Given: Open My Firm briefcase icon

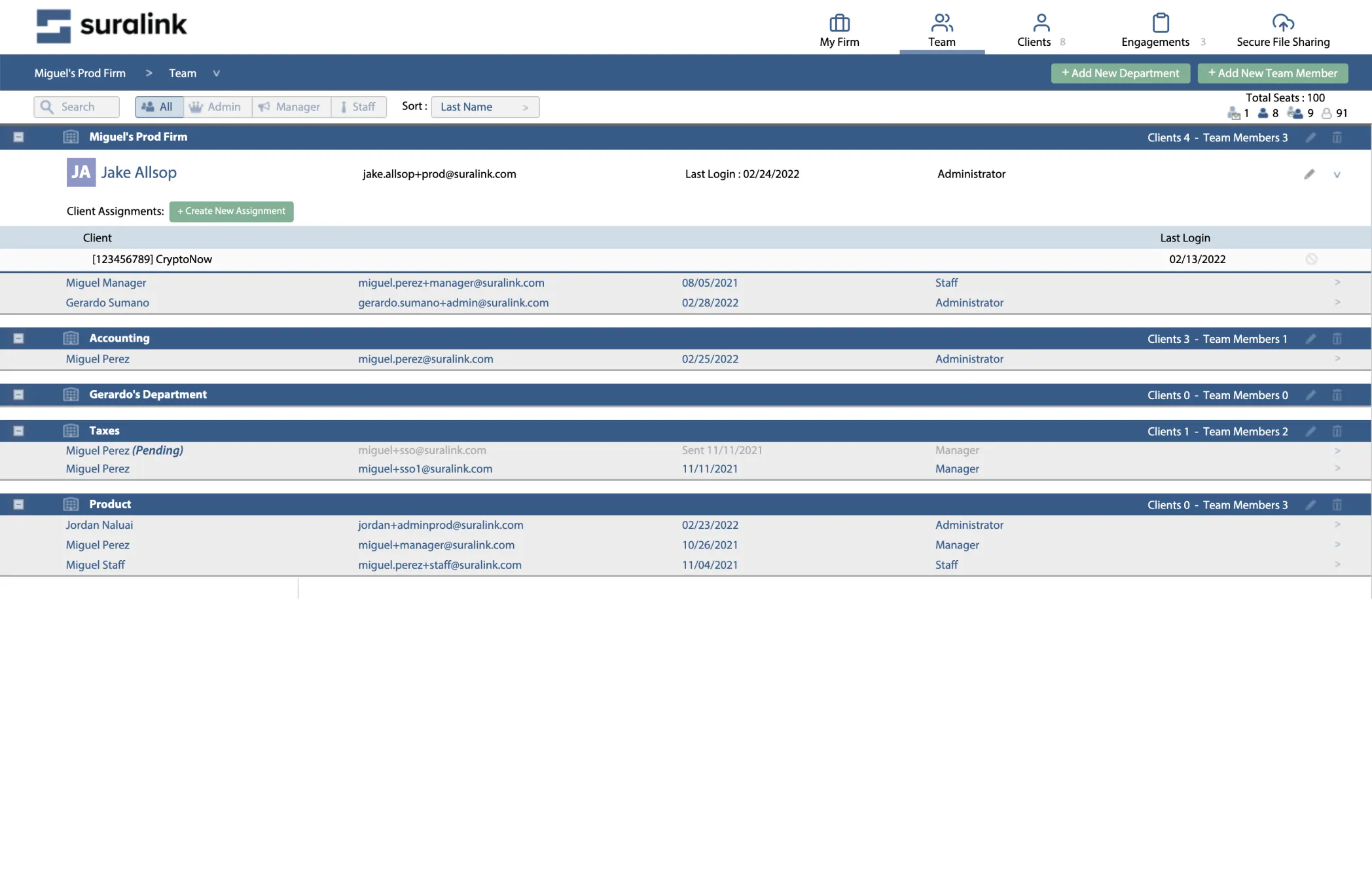Looking at the screenshot, I should 839,23.
